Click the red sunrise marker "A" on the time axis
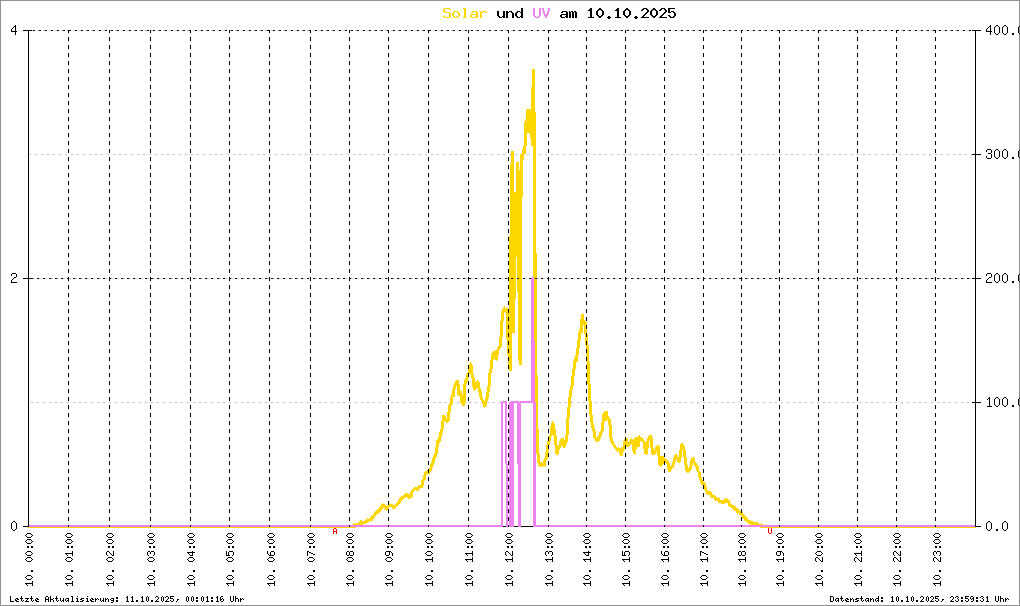Screen dimensions: 1020x606 (x=335, y=531)
